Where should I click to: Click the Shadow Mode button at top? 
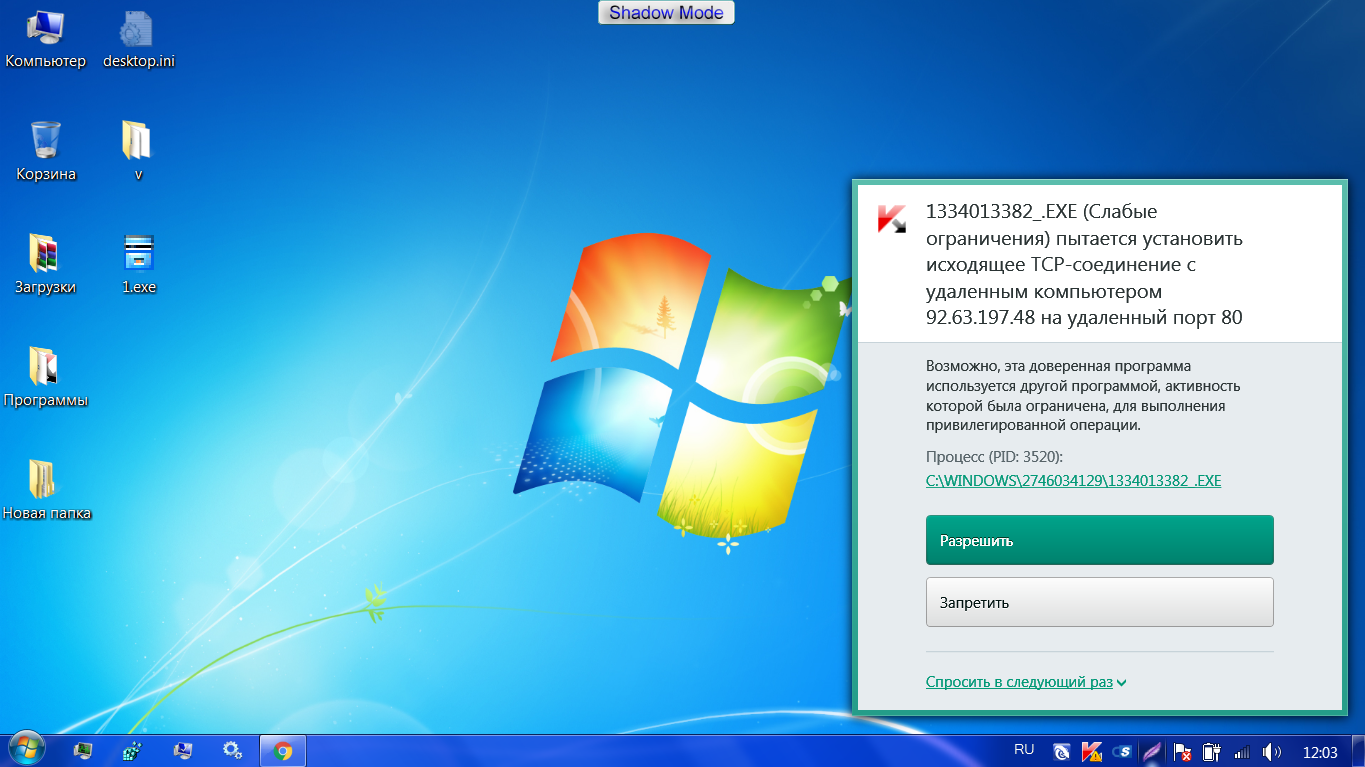click(x=666, y=13)
